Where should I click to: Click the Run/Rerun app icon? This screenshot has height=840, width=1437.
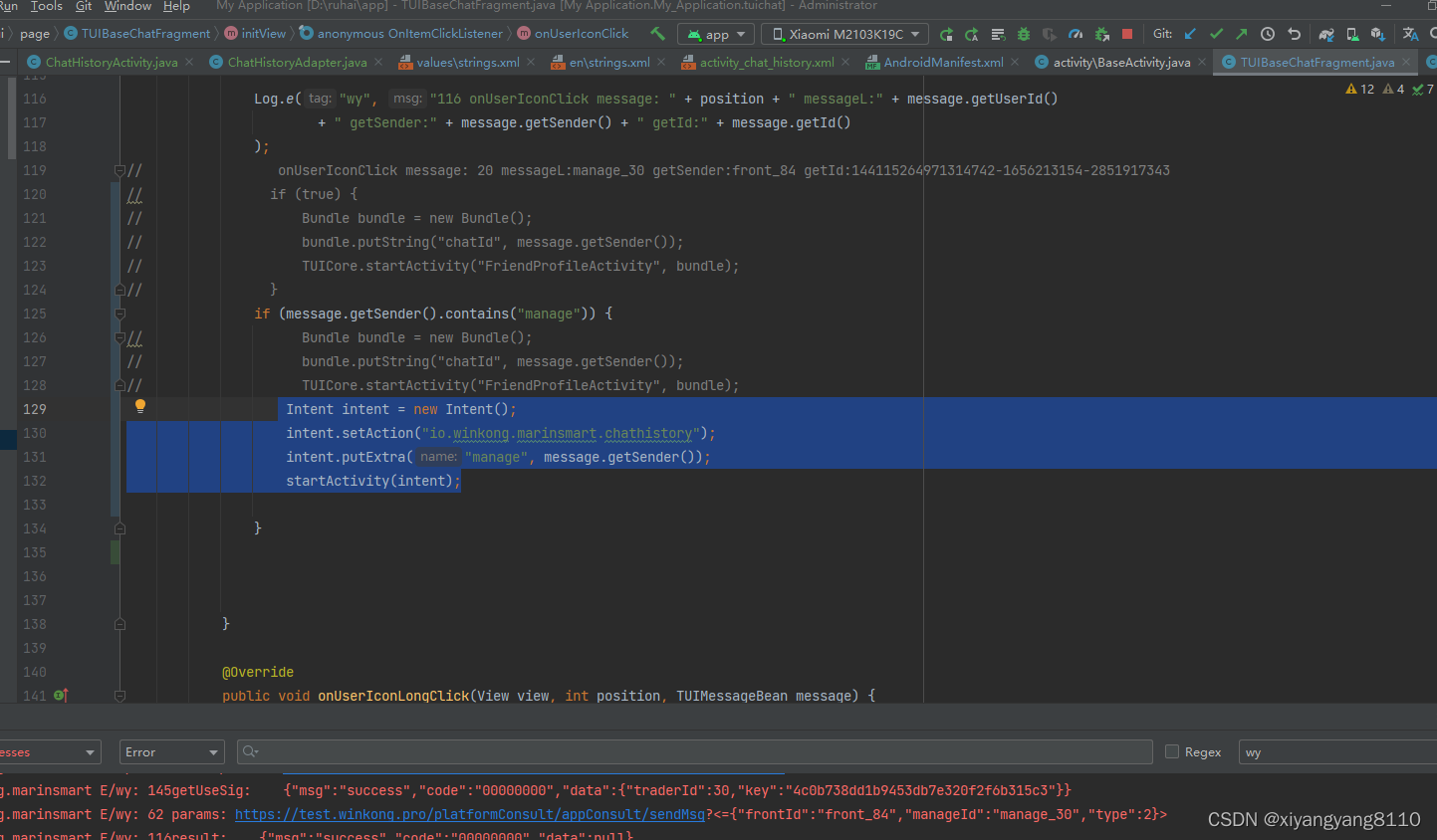[946, 34]
